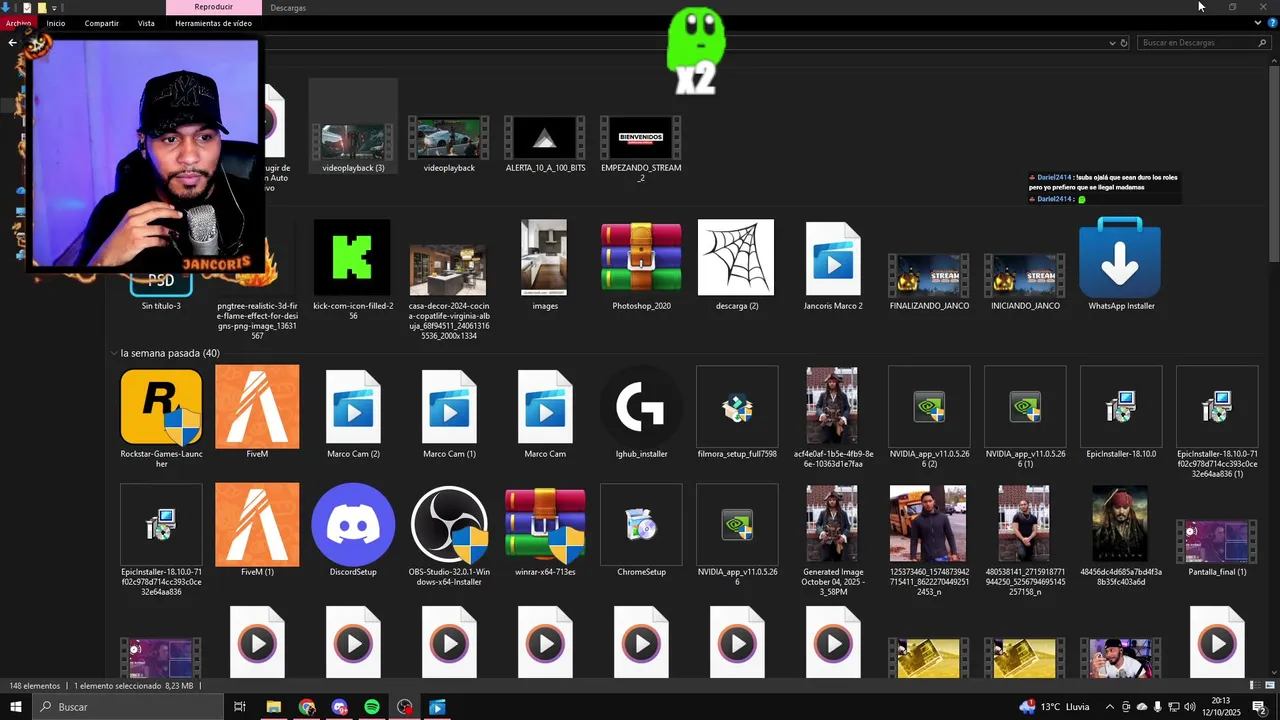The height and width of the screenshot is (720, 1280).
Task: Select the ALERTA_10_A_100_BITS video thumbnail
Action: pos(545,138)
